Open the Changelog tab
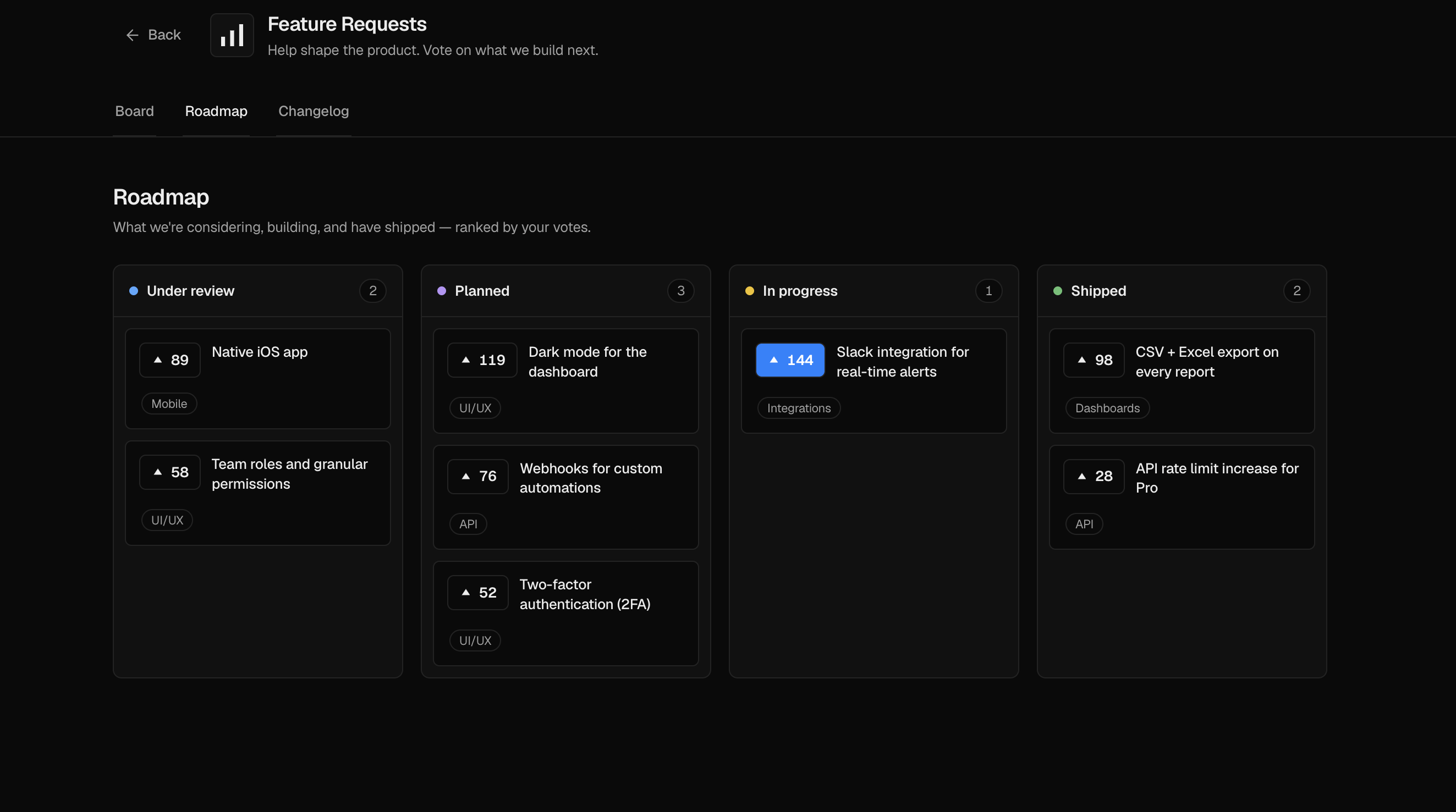 314,111
